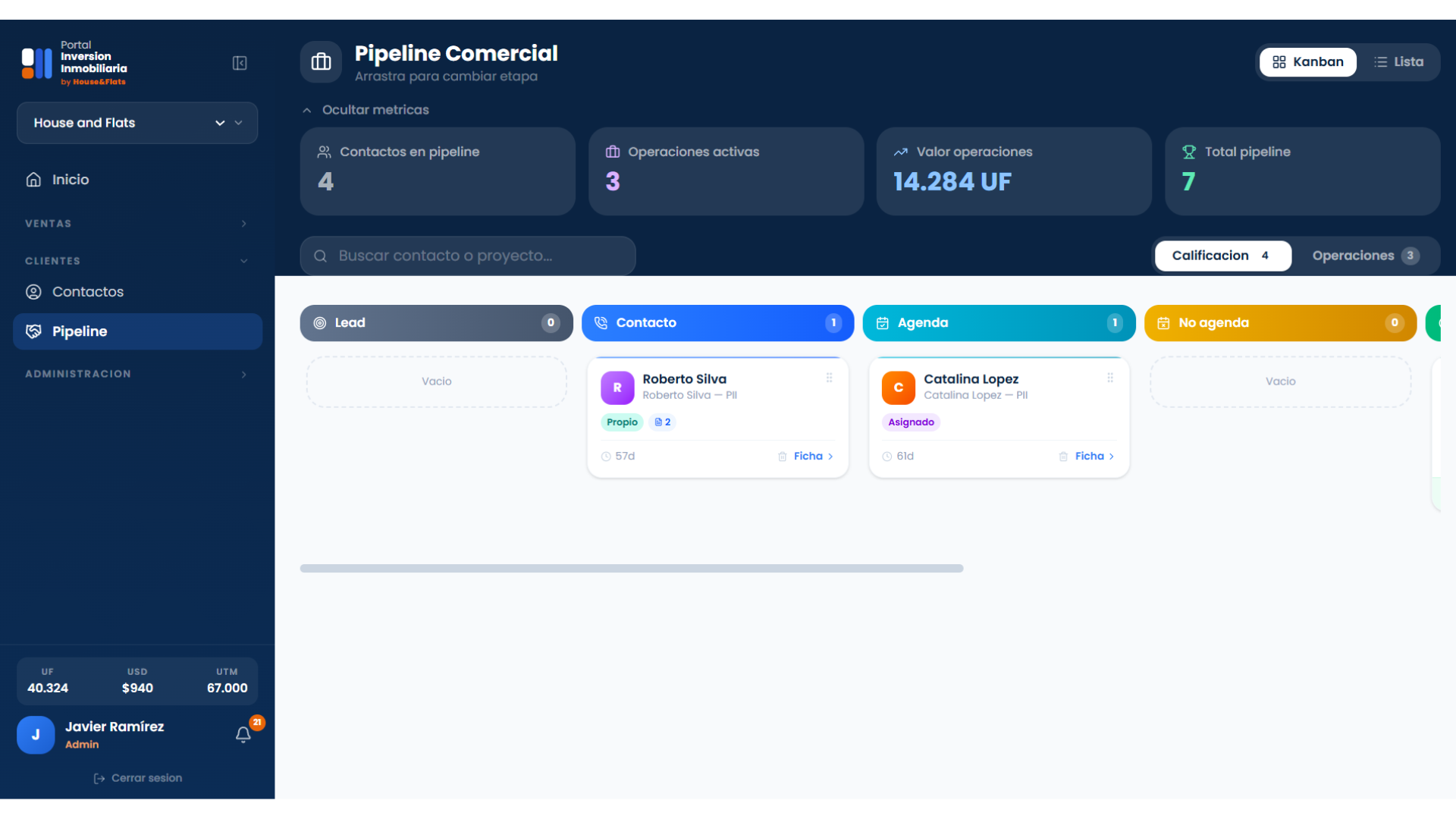Collapse metrics with Ocultar metricas

[x=366, y=110]
